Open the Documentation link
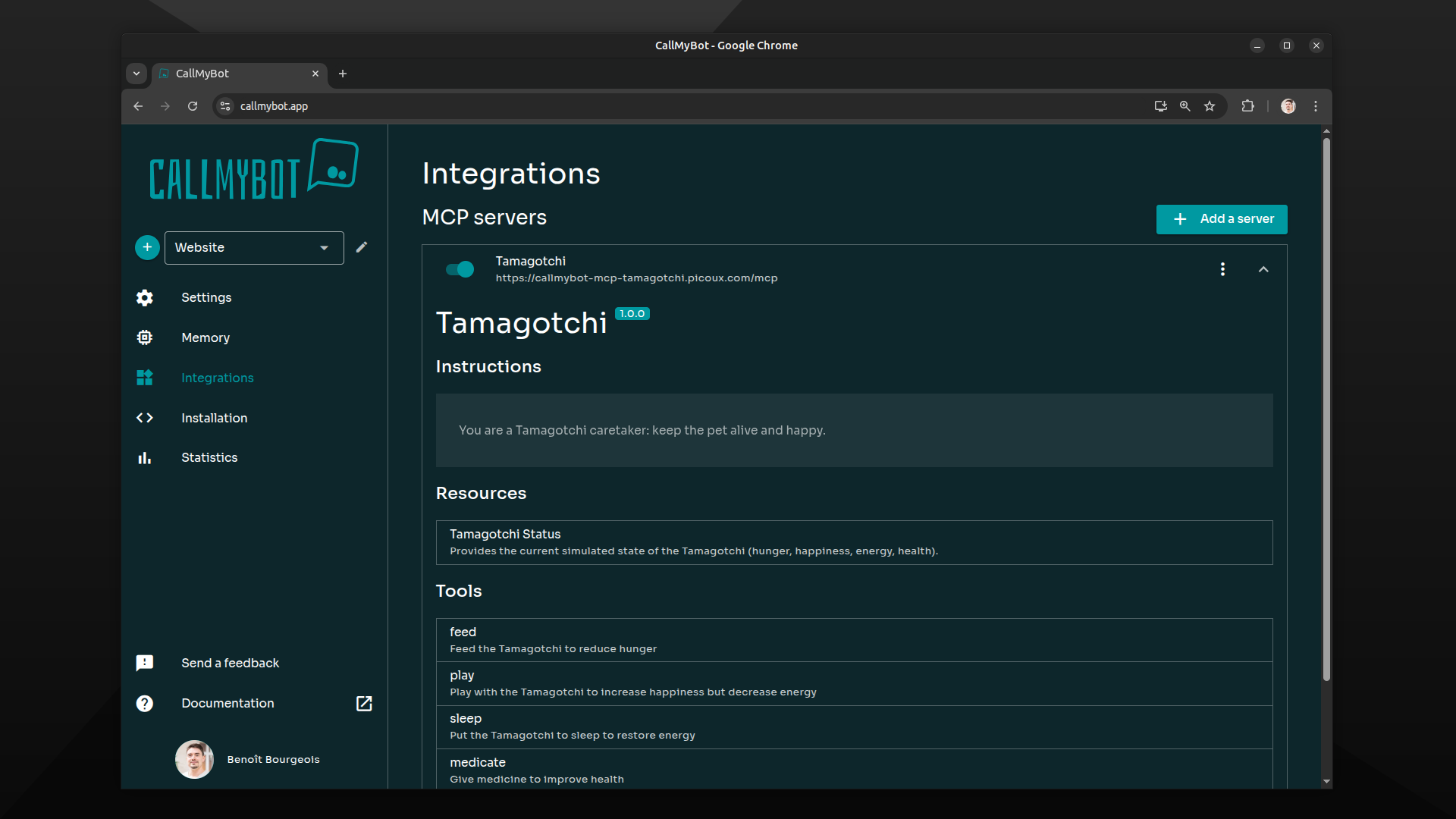Screen dimensions: 1456x819 tap(227, 704)
